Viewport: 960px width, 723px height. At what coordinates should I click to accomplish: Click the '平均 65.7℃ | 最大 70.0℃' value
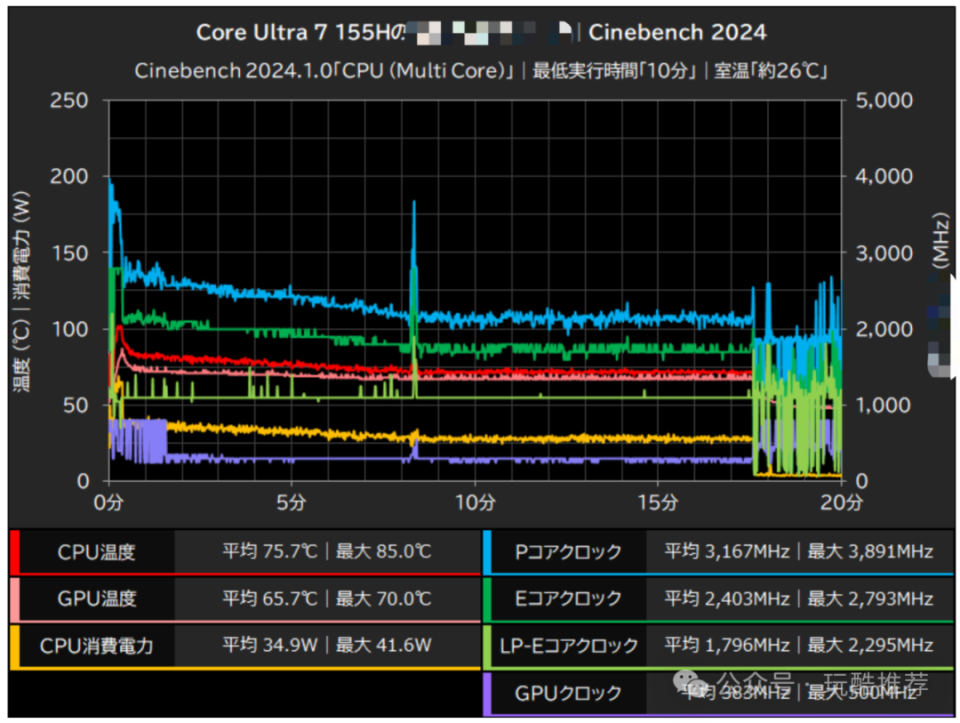click(x=327, y=598)
